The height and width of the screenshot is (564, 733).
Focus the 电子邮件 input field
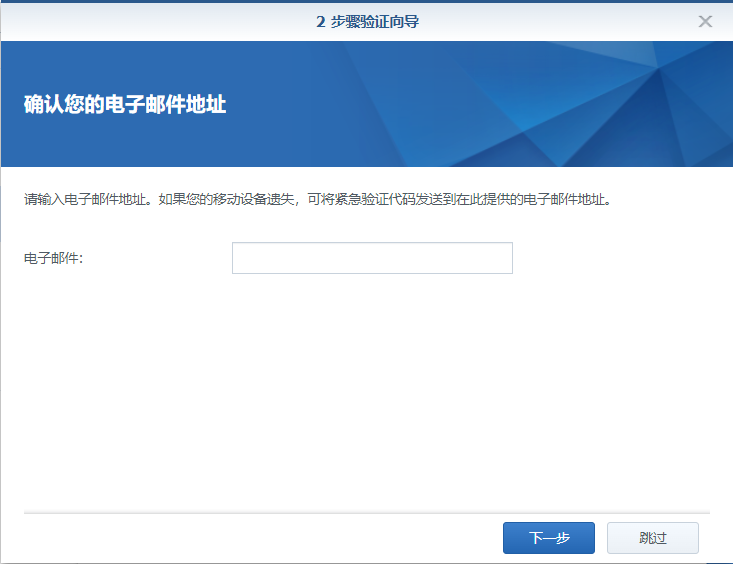tap(372, 258)
